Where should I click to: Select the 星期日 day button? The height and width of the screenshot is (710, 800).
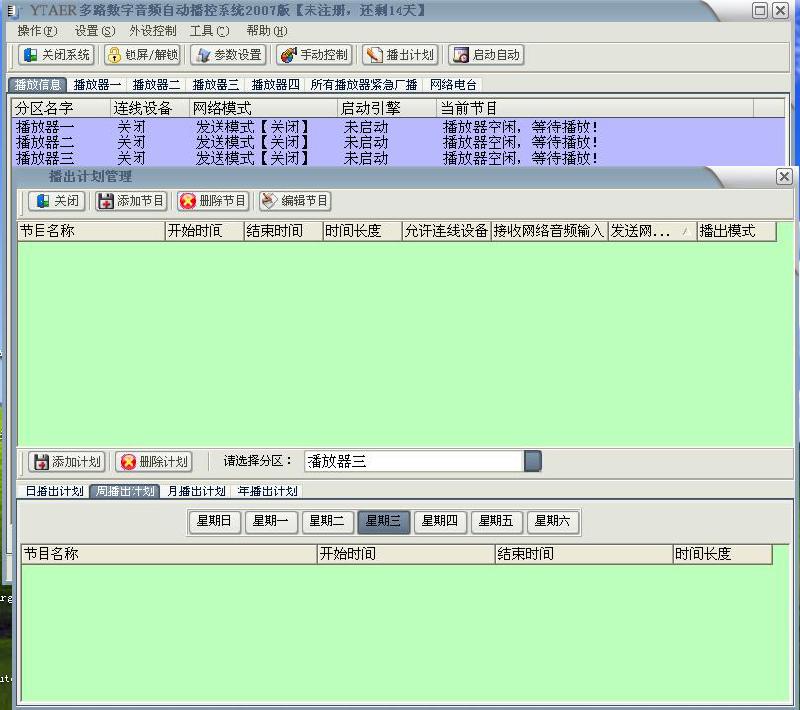(x=214, y=521)
